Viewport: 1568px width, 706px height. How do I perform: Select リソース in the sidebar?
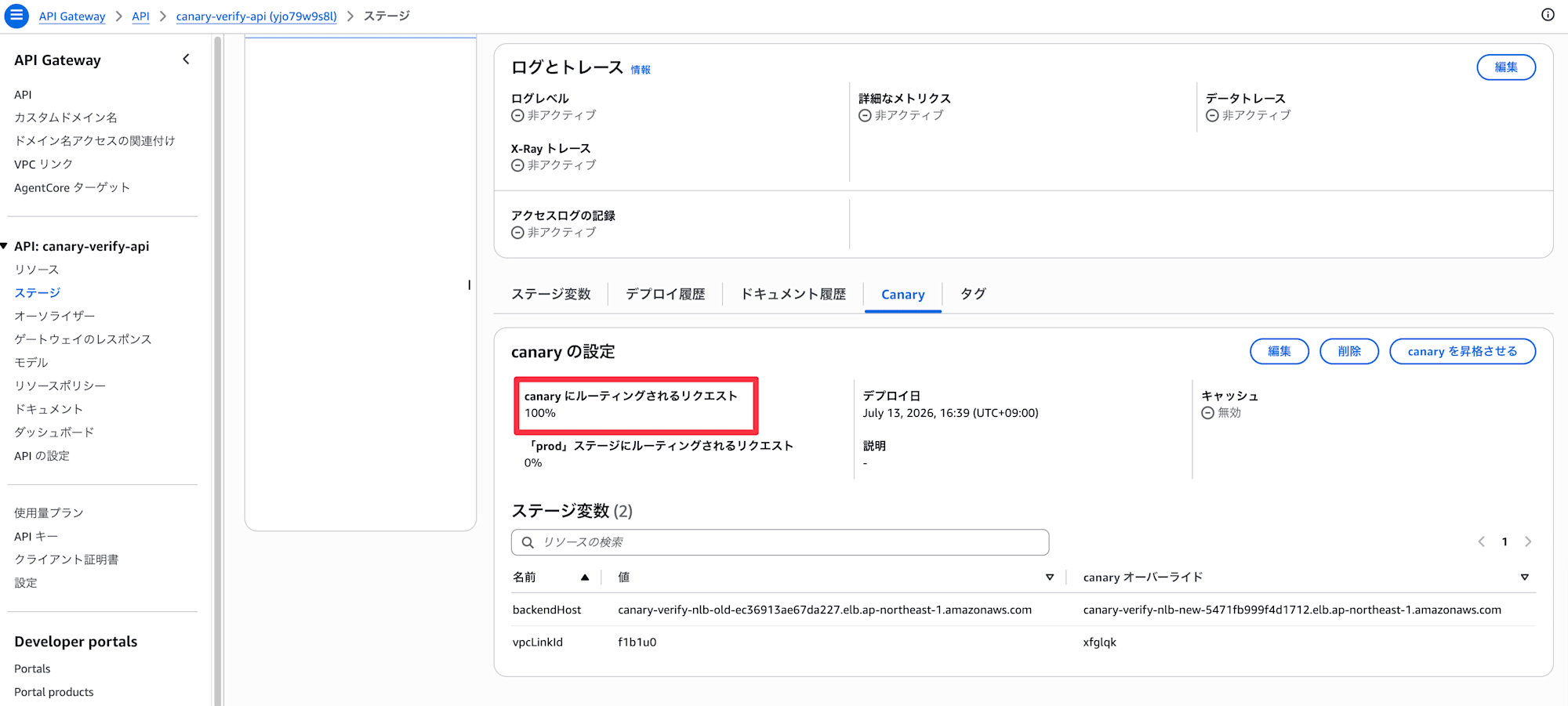tap(37, 270)
